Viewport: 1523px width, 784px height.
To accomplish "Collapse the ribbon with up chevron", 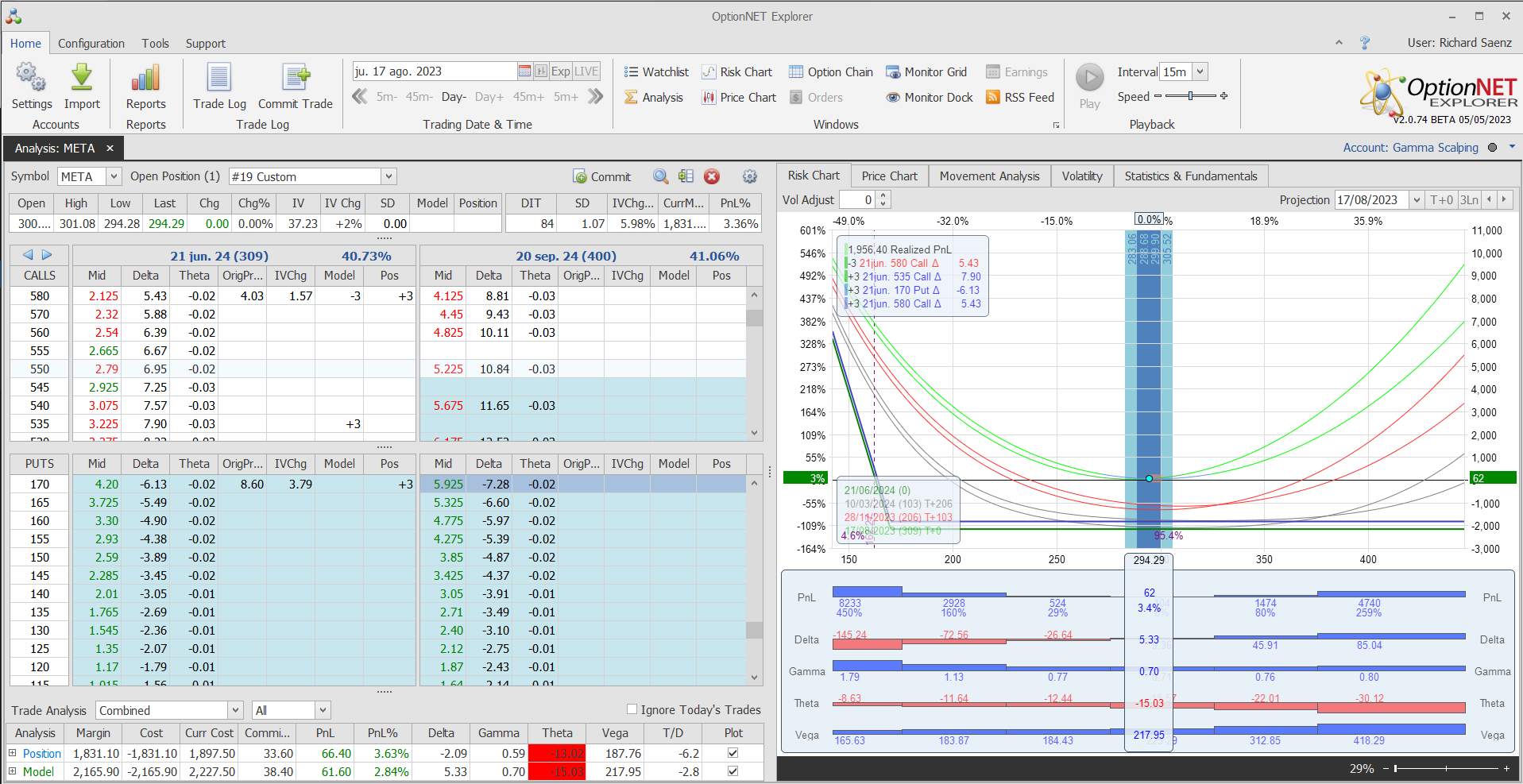I will [x=1339, y=43].
